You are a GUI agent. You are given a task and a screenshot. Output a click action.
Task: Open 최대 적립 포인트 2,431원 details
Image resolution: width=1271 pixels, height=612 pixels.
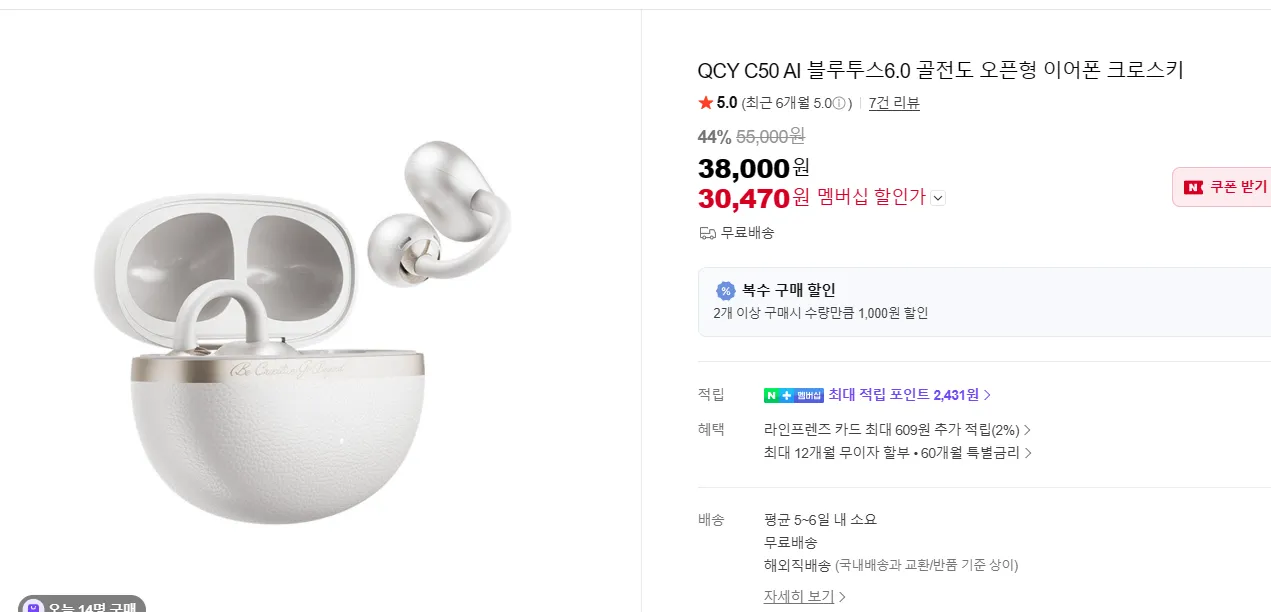909,395
